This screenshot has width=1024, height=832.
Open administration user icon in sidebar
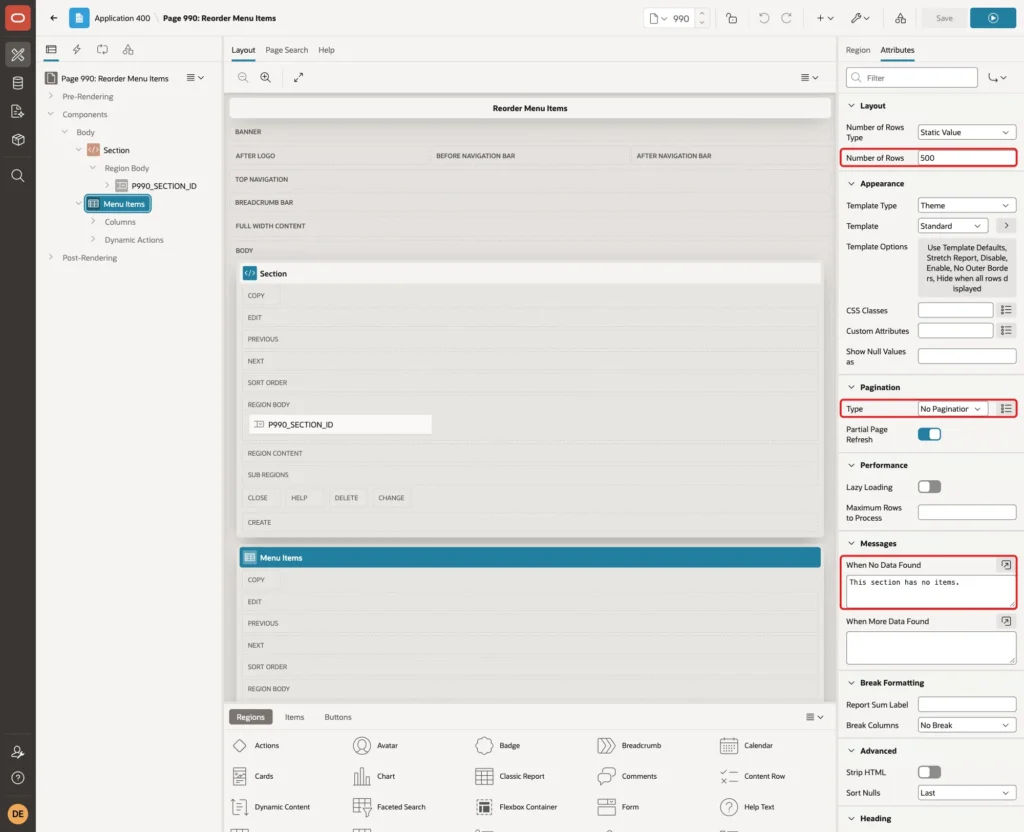(18, 752)
